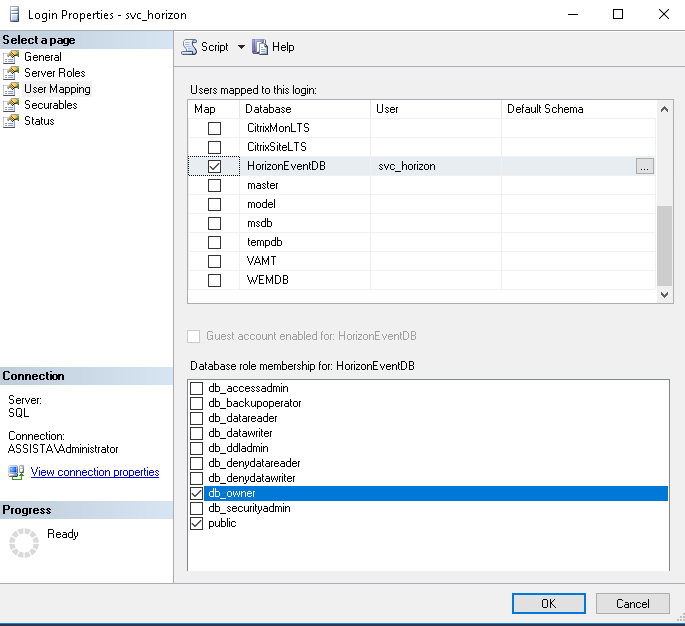Image resolution: width=685 pixels, height=626 pixels.
Task: Click the database list scrollbar thumb
Action: click(664, 246)
